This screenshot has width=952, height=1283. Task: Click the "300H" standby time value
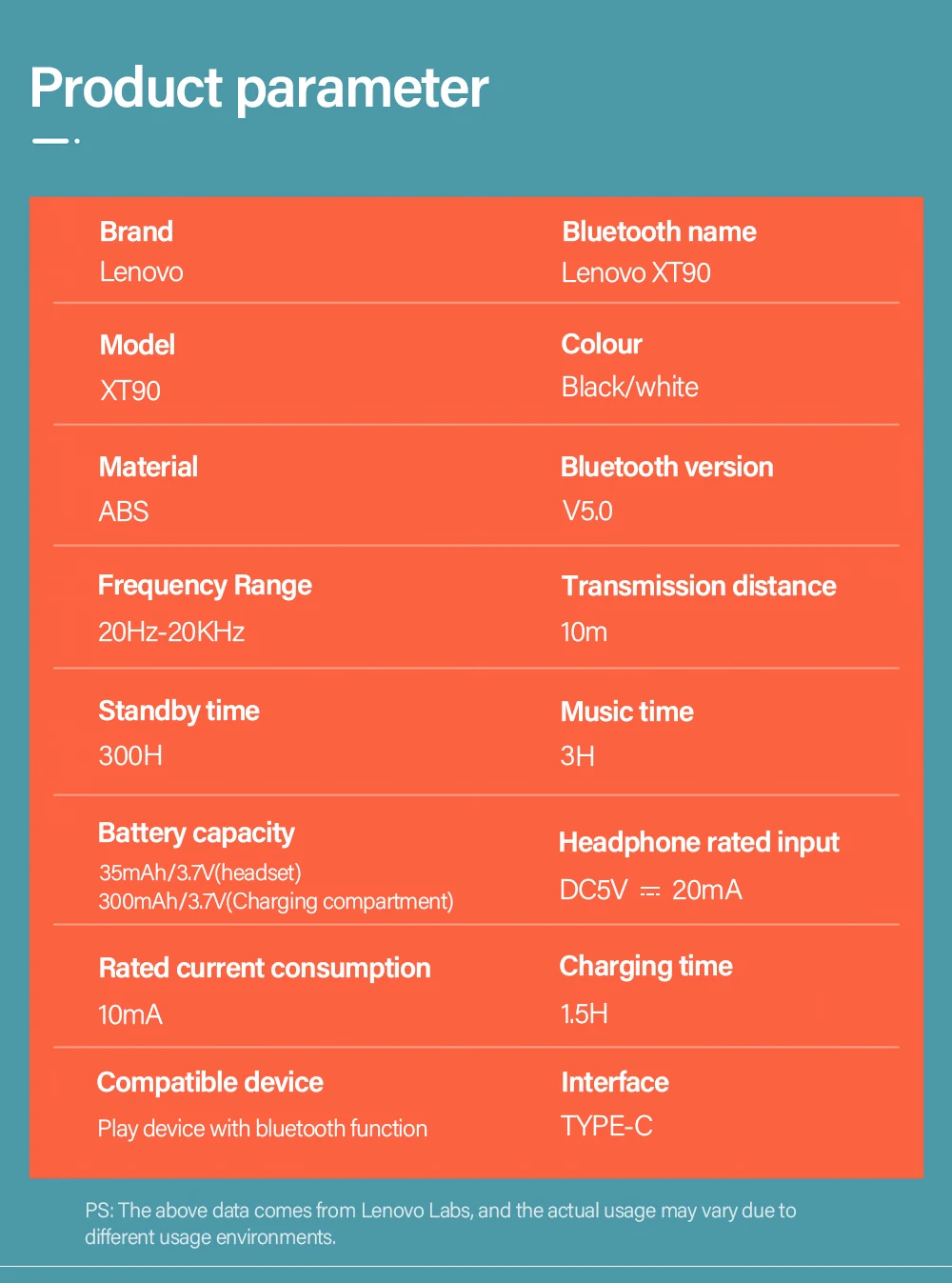pyautogui.click(x=130, y=756)
